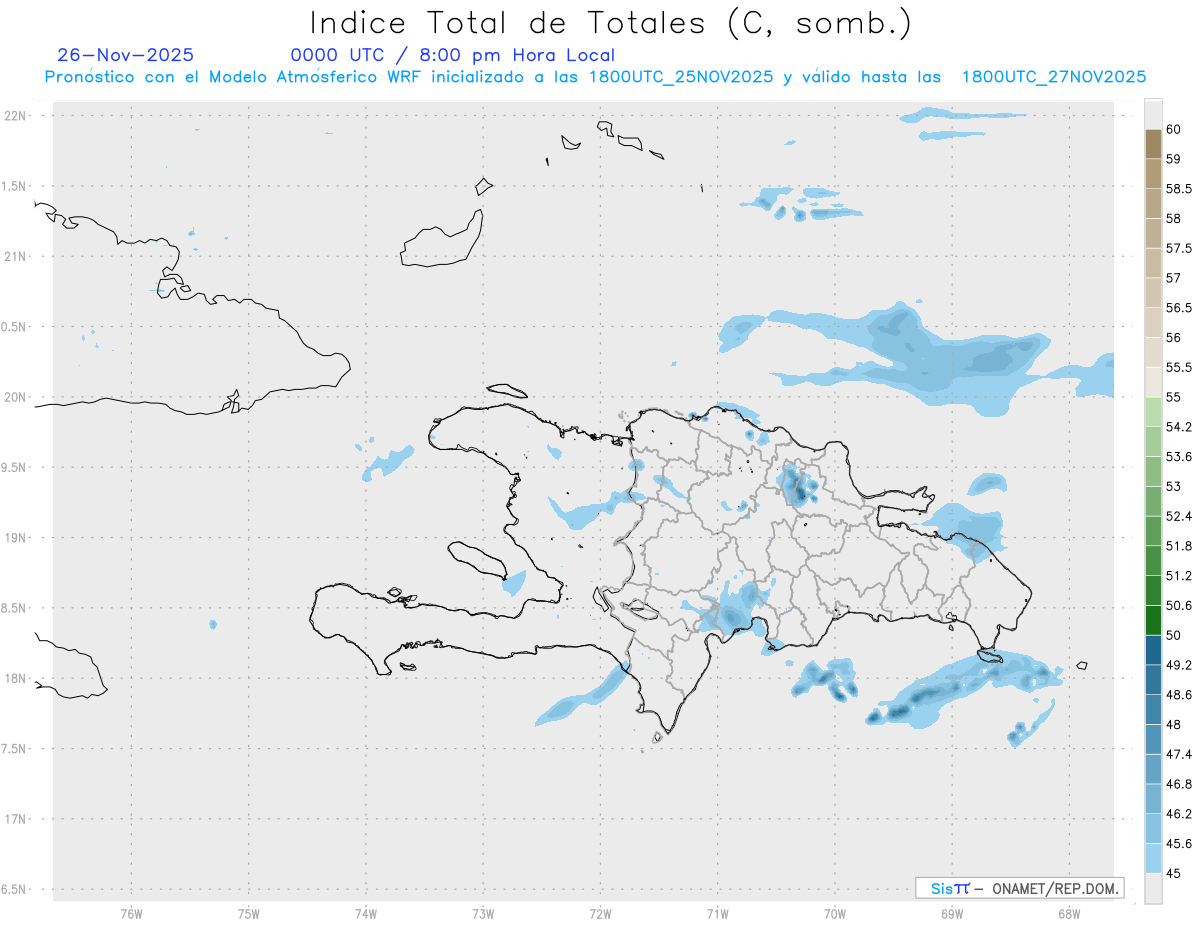This screenshot has width=1200, height=927.
Task: Click colorbar value '56.5'
Action: point(1179,307)
